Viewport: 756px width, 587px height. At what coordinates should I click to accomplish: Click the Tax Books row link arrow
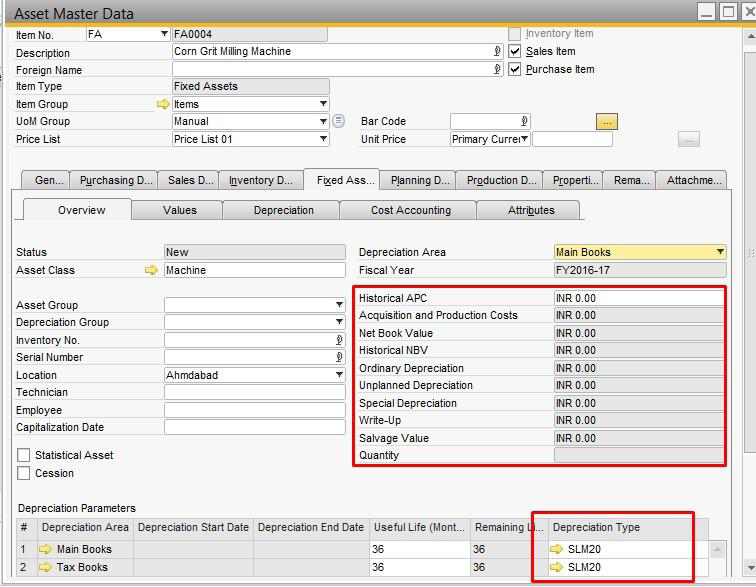tap(46, 567)
